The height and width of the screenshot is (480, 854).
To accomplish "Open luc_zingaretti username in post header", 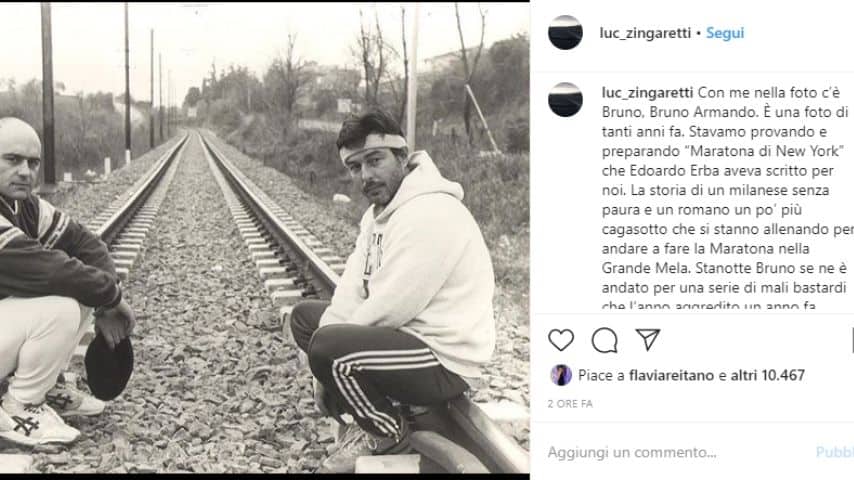I will [645, 33].
